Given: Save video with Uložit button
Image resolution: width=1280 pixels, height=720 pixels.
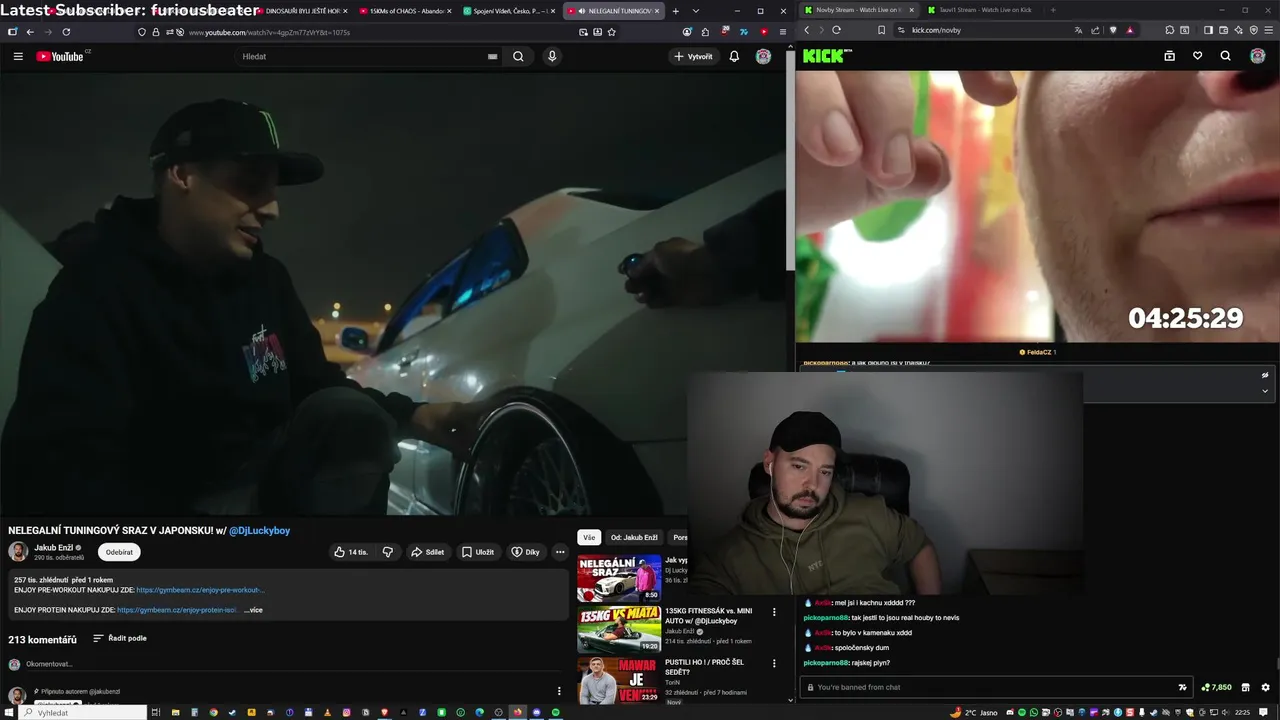Looking at the screenshot, I should (478, 552).
